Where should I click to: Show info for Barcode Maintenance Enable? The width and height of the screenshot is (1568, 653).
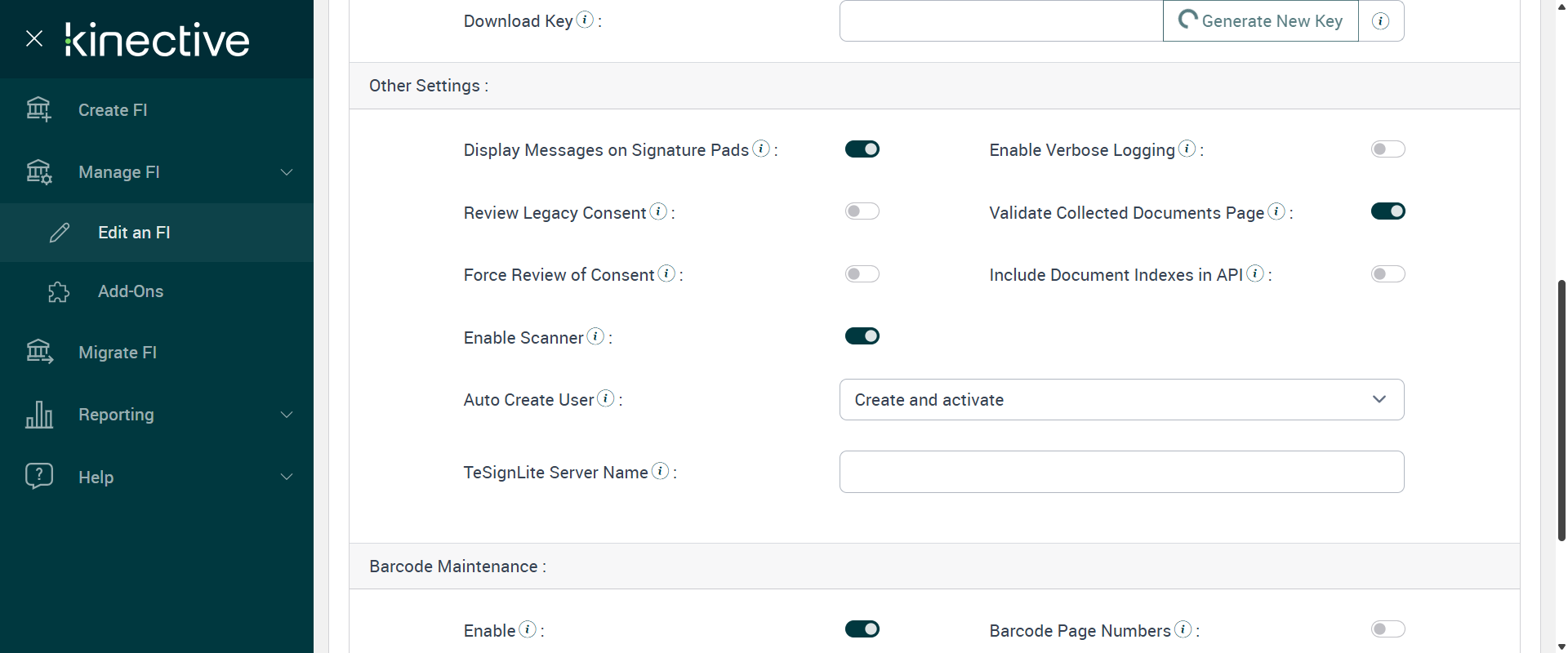pyautogui.click(x=528, y=629)
